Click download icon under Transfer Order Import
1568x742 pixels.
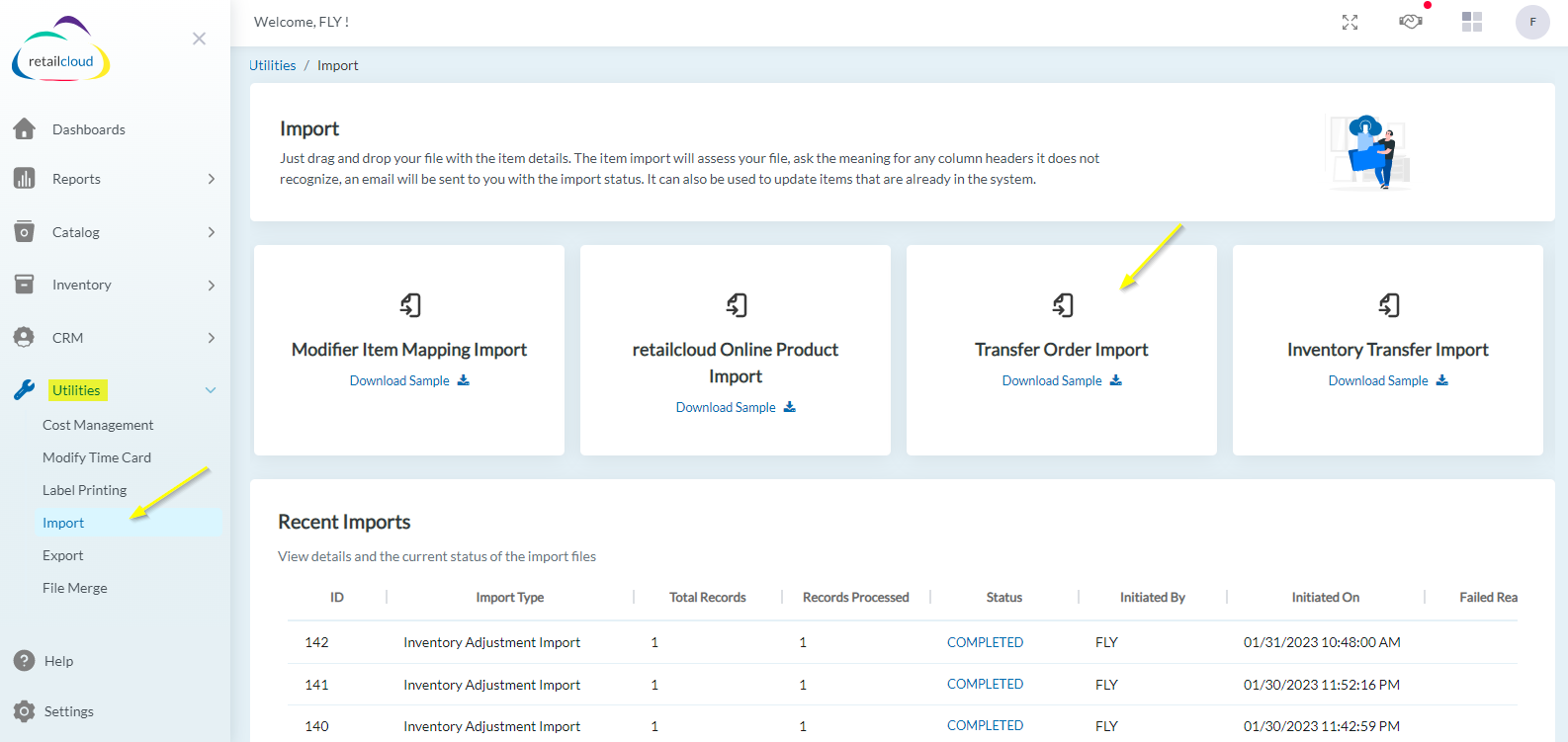pyautogui.click(x=1116, y=380)
